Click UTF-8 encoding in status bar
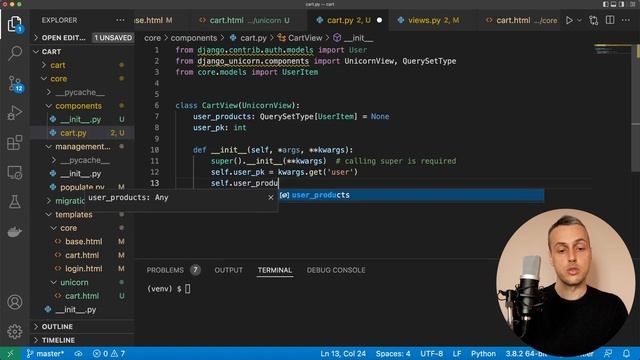This screenshot has height=360, width=640. pos(431,353)
